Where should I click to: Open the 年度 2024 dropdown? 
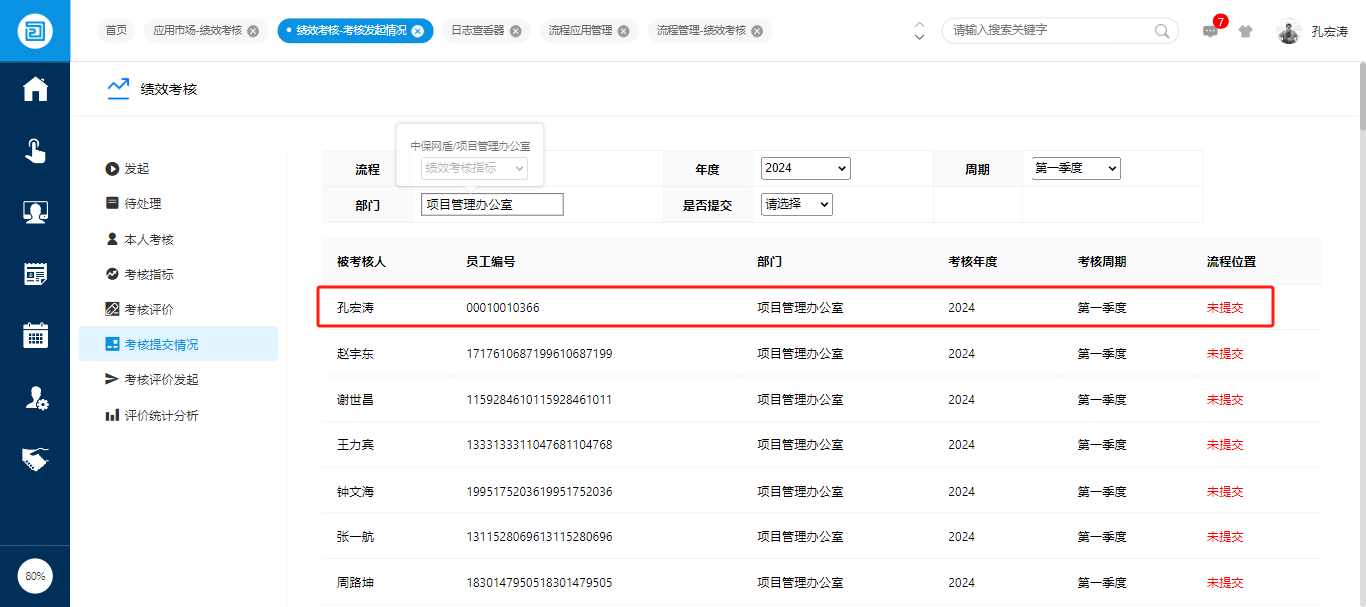[806, 168]
